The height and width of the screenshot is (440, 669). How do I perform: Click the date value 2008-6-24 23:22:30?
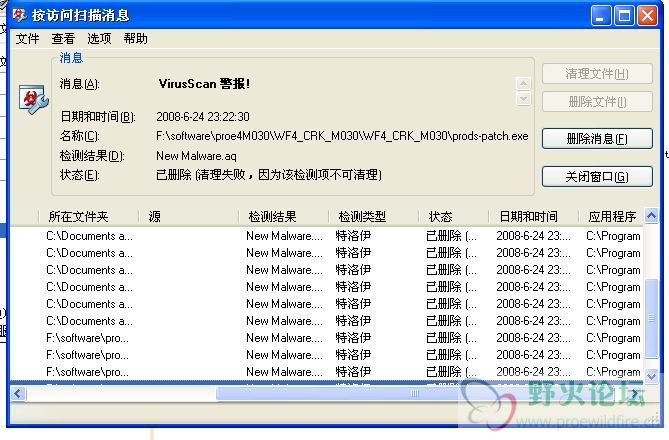coord(203,117)
